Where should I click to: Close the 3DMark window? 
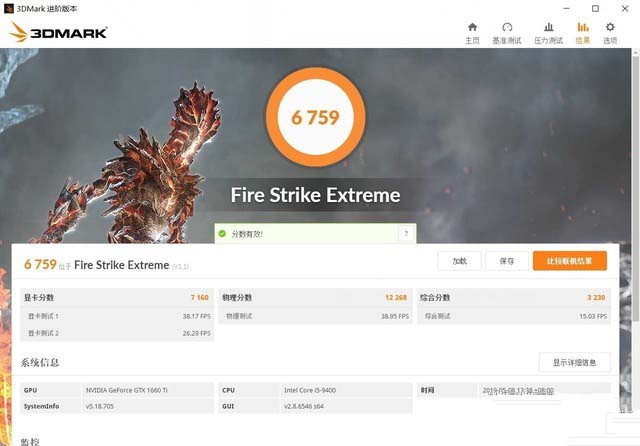click(x=625, y=9)
